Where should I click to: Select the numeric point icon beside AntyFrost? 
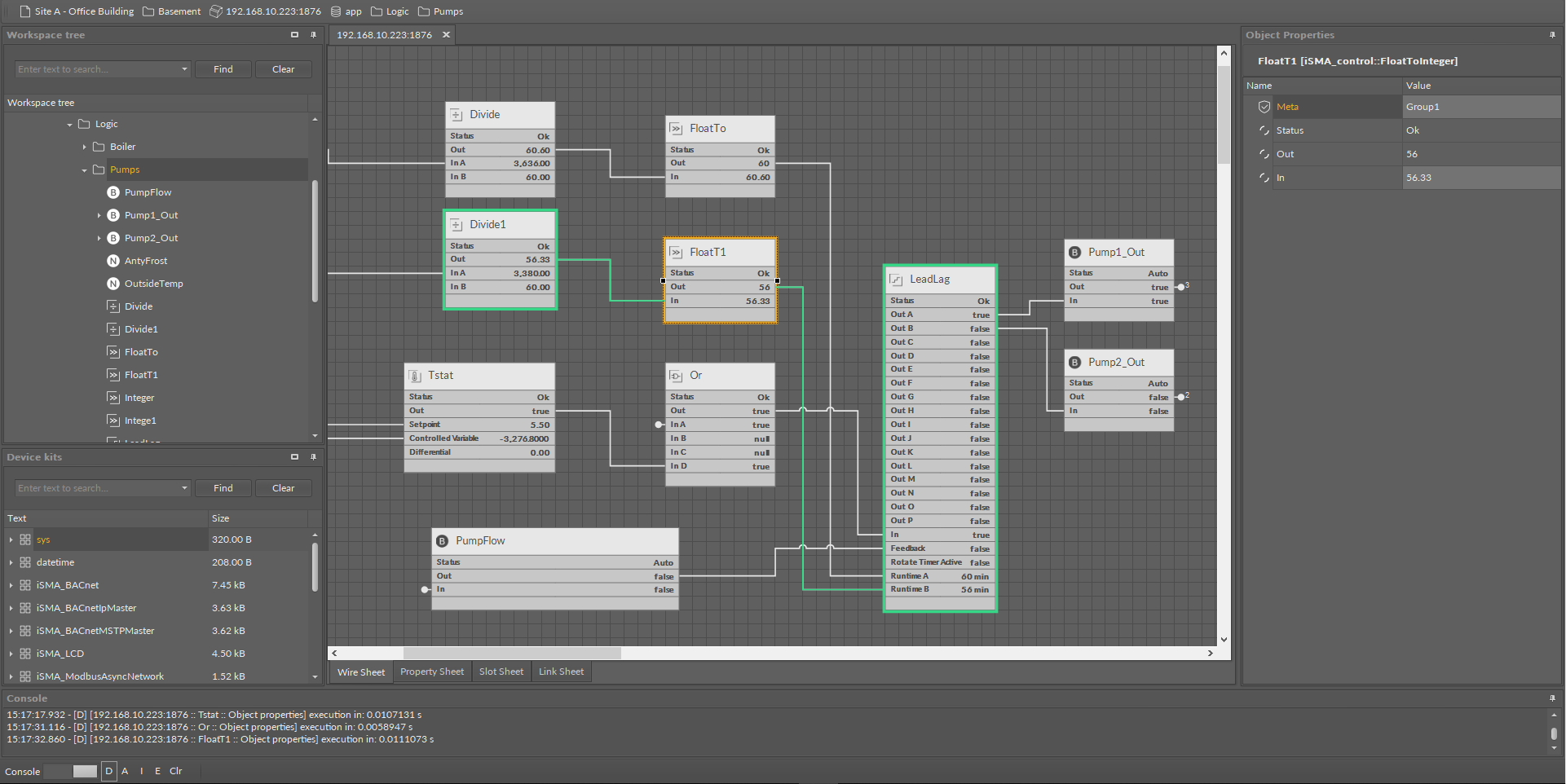[113, 261]
